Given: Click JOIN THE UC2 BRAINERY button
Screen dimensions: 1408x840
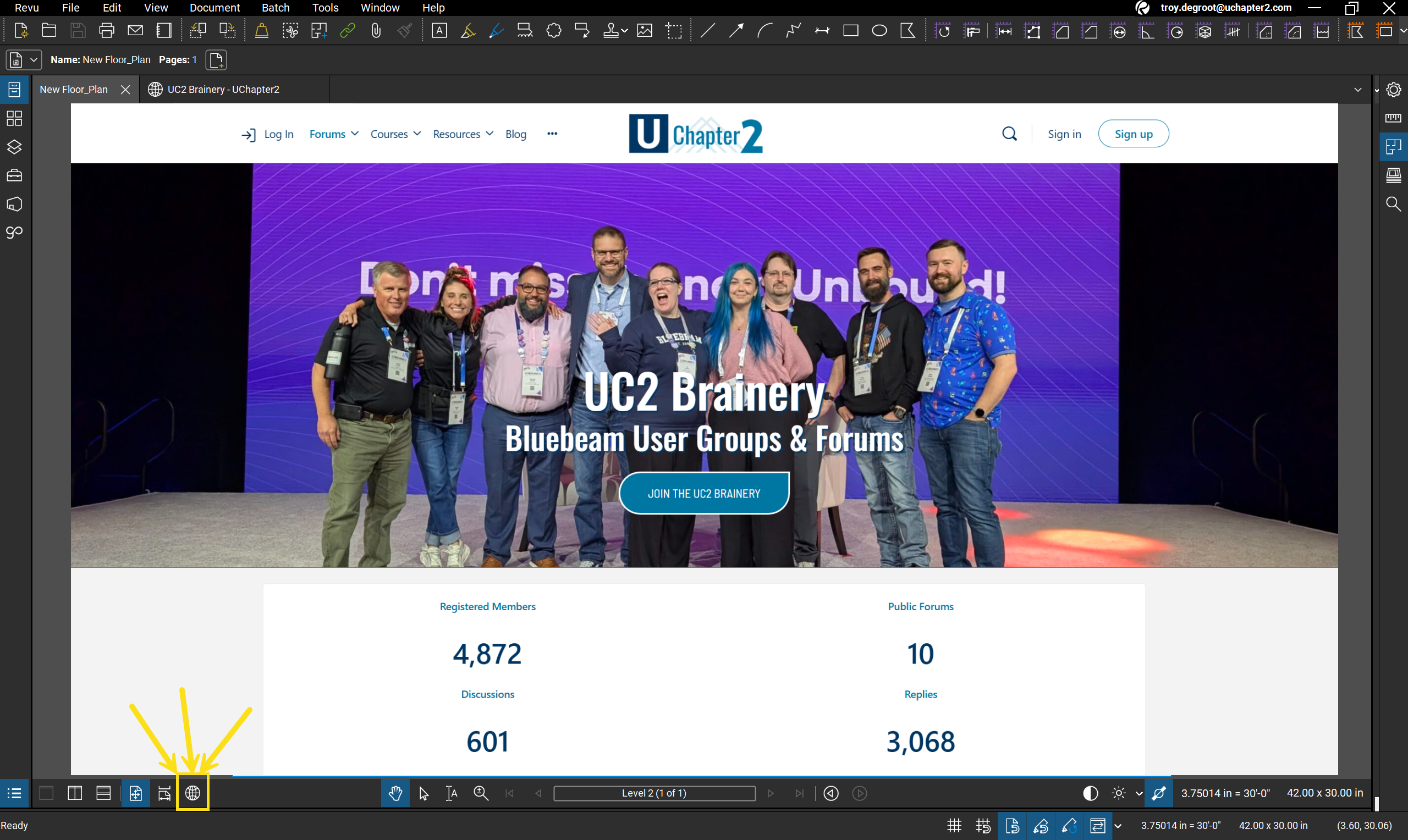Looking at the screenshot, I should [x=703, y=494].
